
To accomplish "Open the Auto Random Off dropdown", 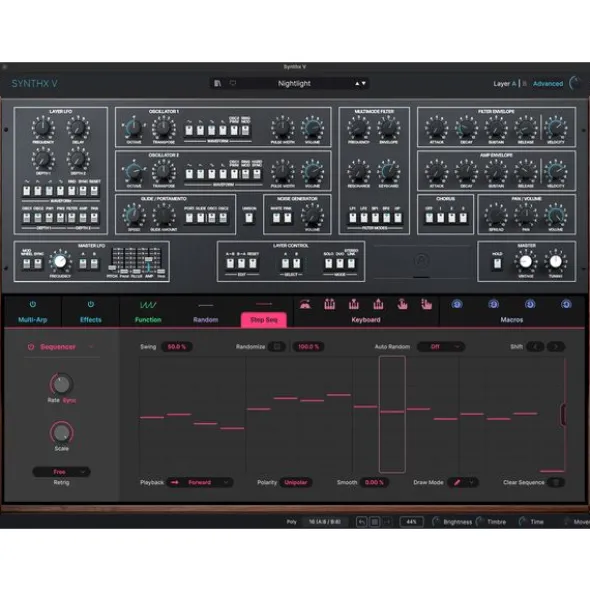I will 441,347.
